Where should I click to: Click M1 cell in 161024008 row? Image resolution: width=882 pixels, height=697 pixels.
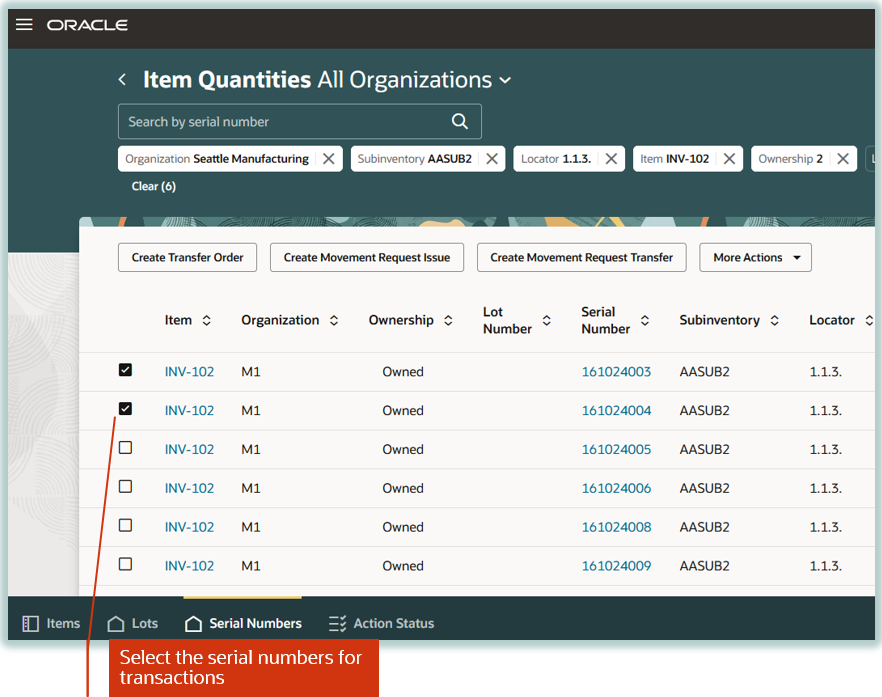click(x=251, y=527)
